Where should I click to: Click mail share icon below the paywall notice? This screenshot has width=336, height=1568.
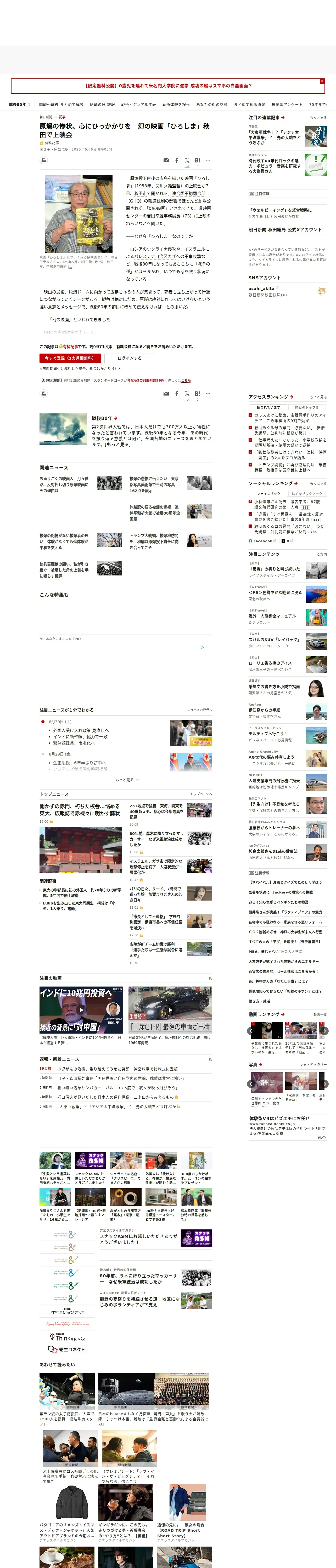pos(166,394)
